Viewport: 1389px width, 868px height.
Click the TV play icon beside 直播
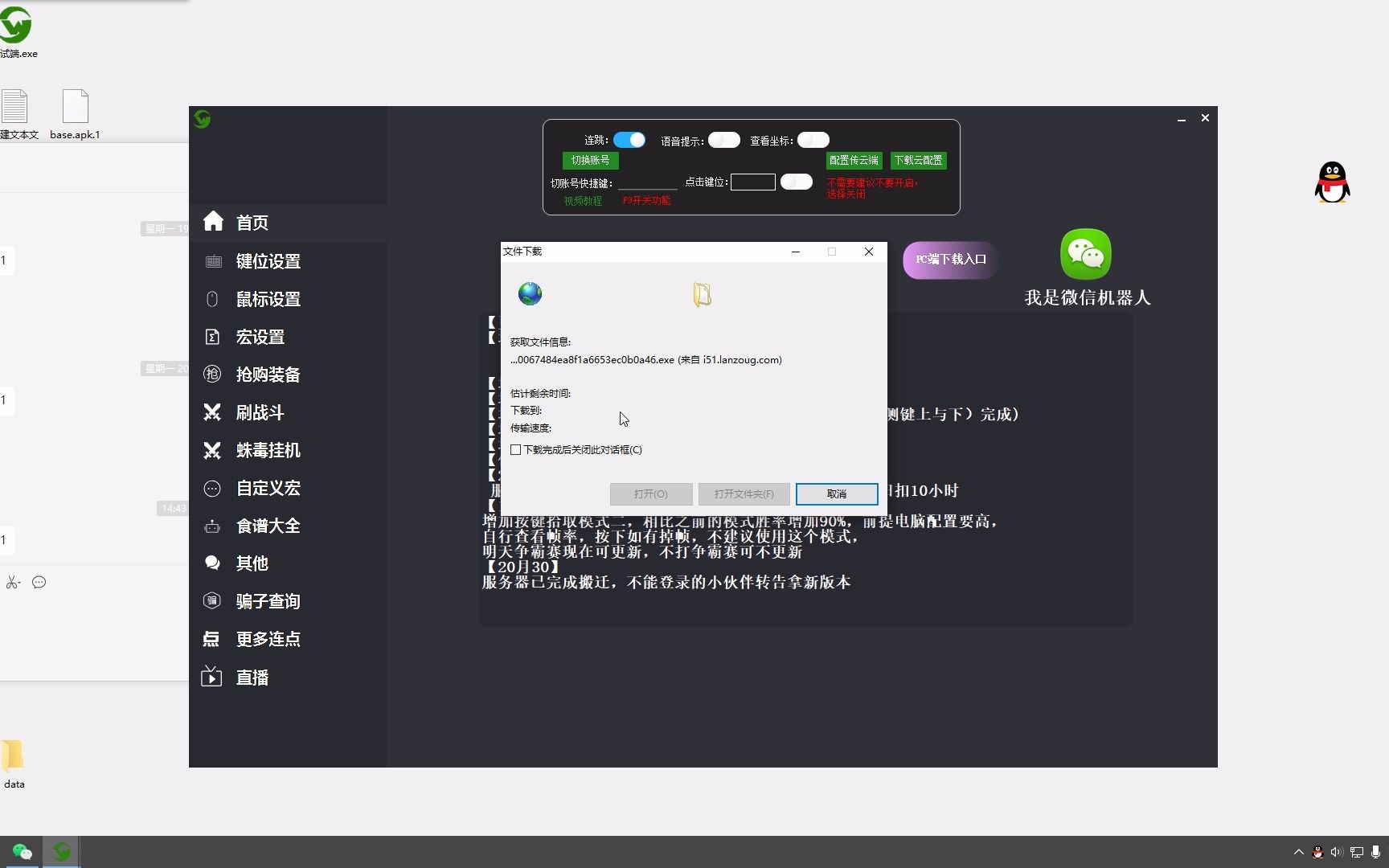pyautogui.click(x=211, y=677)
